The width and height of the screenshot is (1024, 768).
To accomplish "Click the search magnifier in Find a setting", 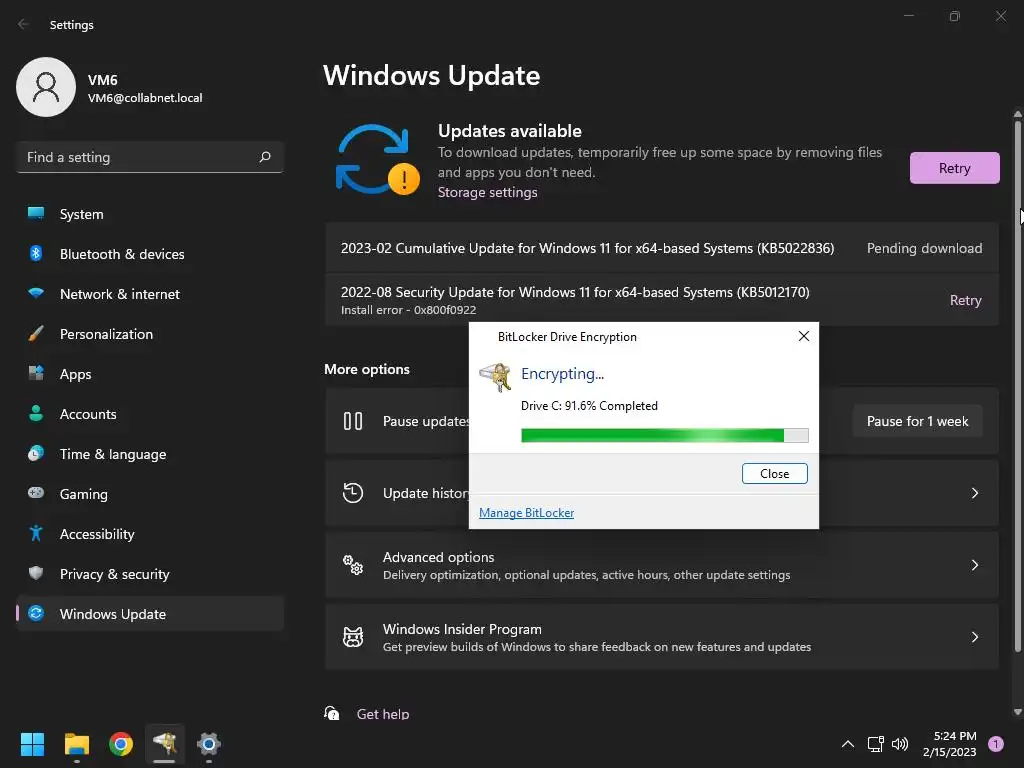I will click(265, 157).
